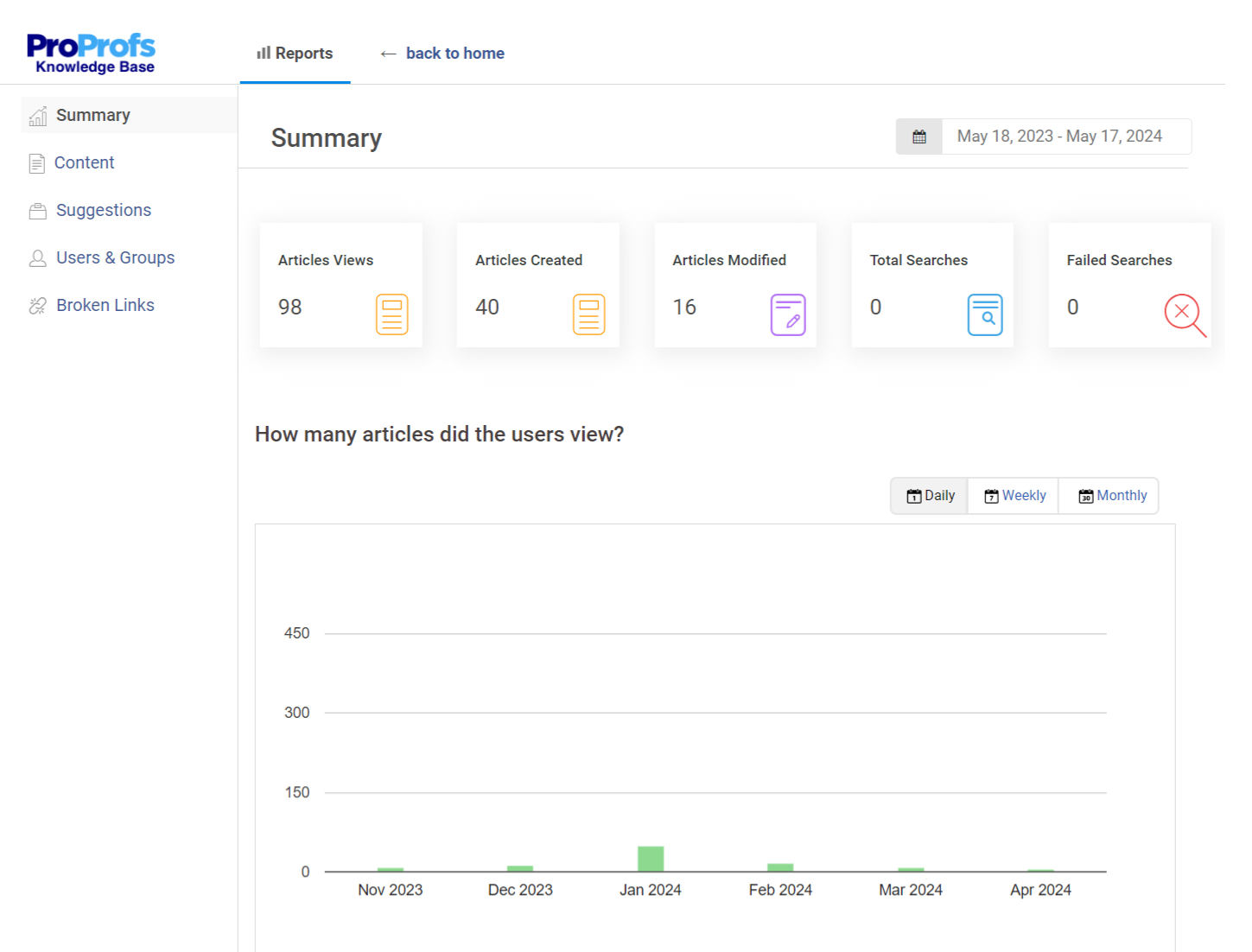Click the calendar icon by date range
The width and height of the screenshot is (1252, 952).
pyautogui.click(x=919, y=136)
